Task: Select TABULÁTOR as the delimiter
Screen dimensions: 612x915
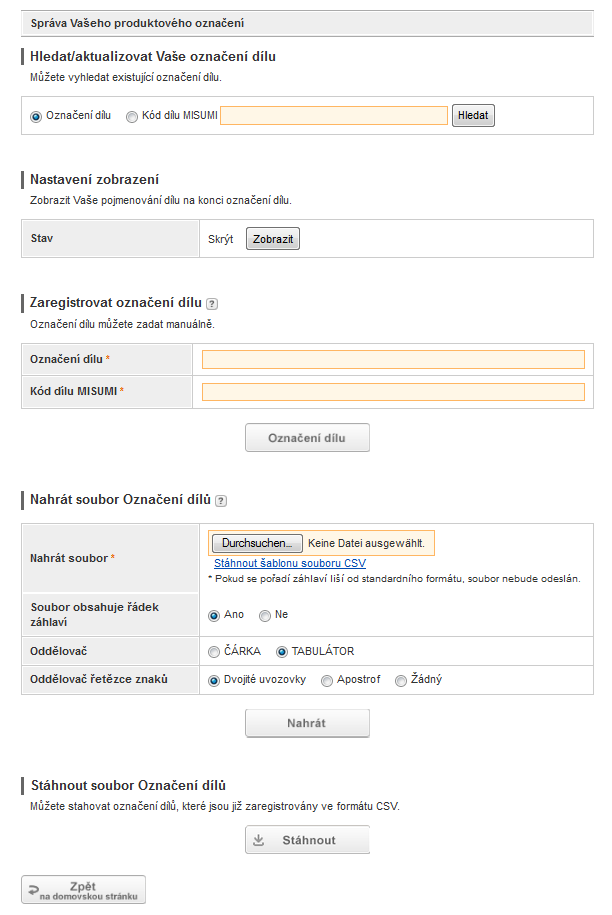Action: coord(282,652)
